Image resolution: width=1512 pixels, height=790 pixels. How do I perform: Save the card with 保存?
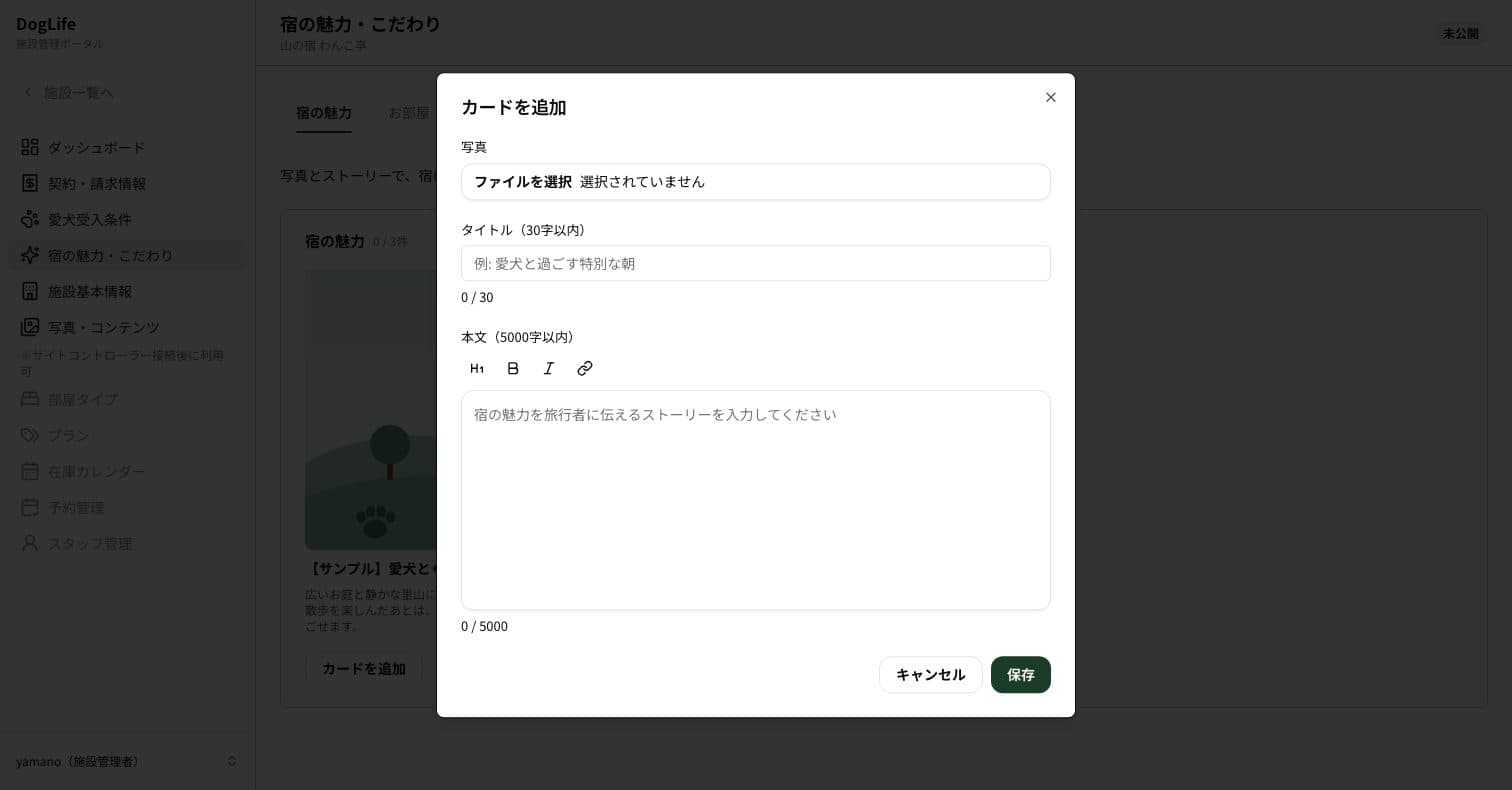(1021, 675)
